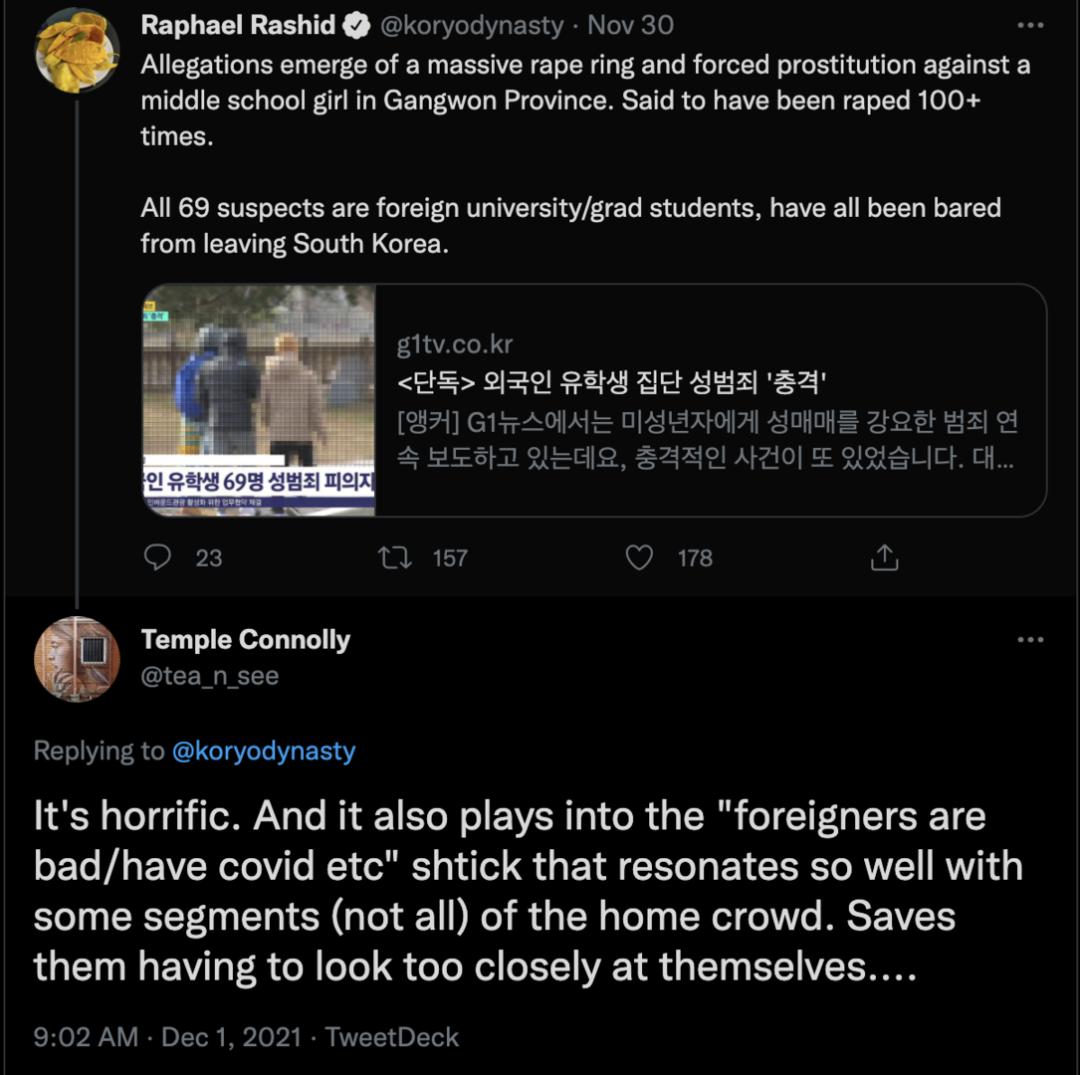Like the tweet with the heart icon
Screen dimensions: 1080x1075
[x=639, y=557]
